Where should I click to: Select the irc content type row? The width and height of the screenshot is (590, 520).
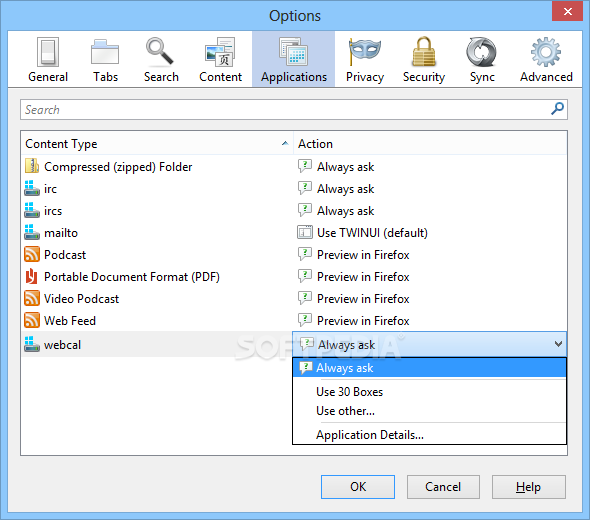point(294,188)
